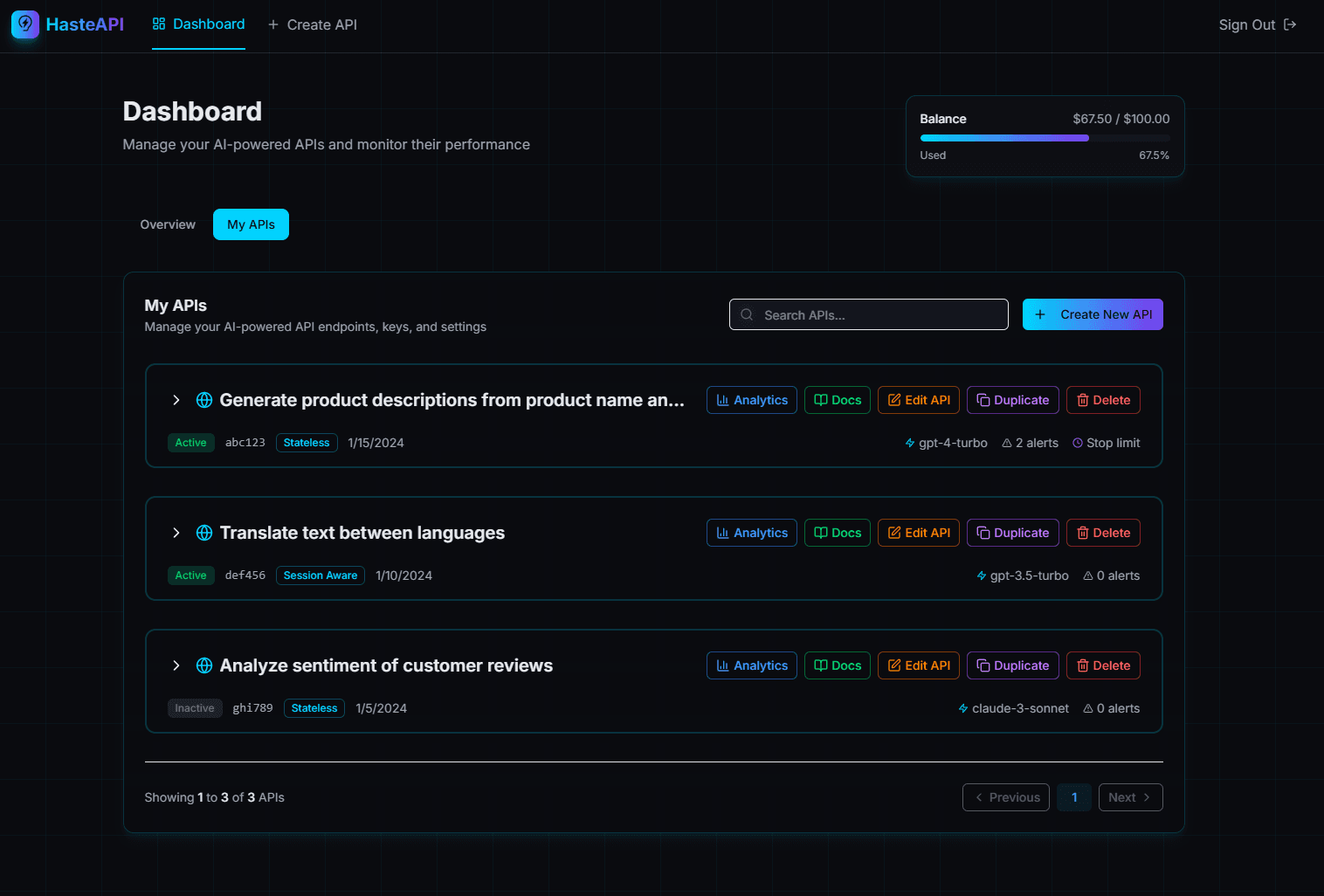Viewport: 1324px width, 896px height.
Task: Switch to the Overview tab
Action: 168,224
